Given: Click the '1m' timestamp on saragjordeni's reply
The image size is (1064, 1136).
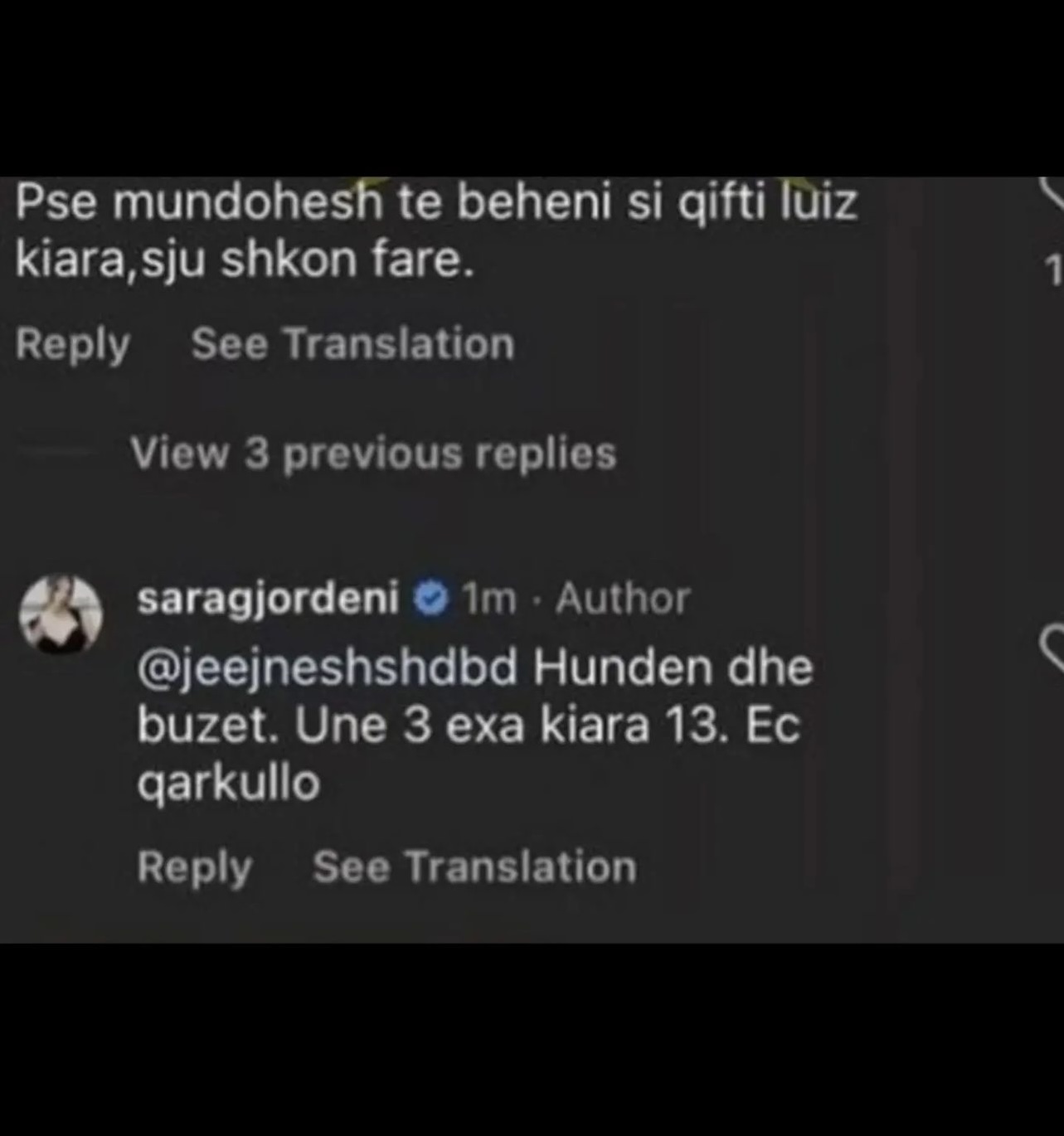Looking at the screenshot, I should [x=489, y=599].
